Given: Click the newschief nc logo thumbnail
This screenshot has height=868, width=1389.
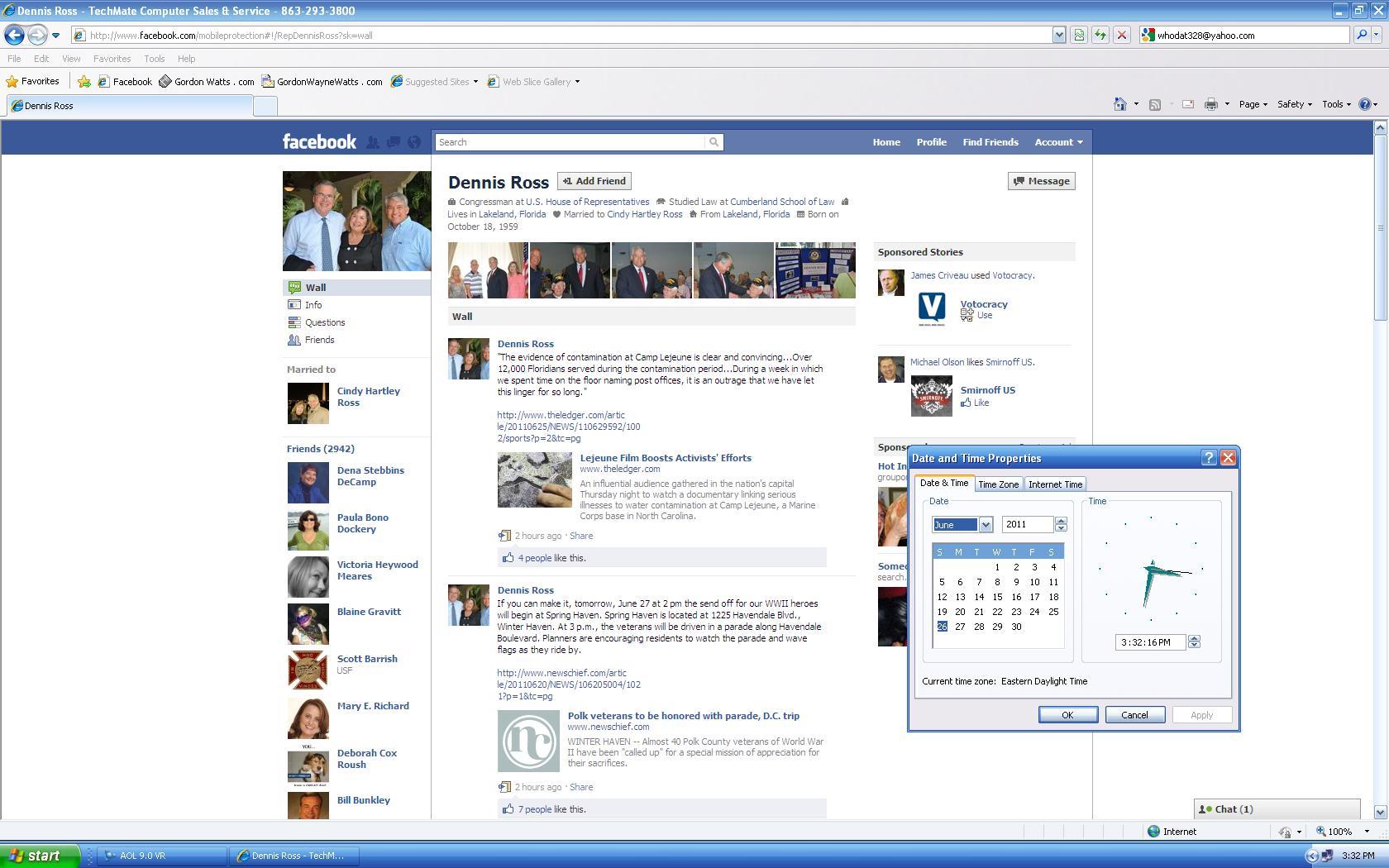Looking at the screenshot, I should pyautogui.click(x=528, y=742).
